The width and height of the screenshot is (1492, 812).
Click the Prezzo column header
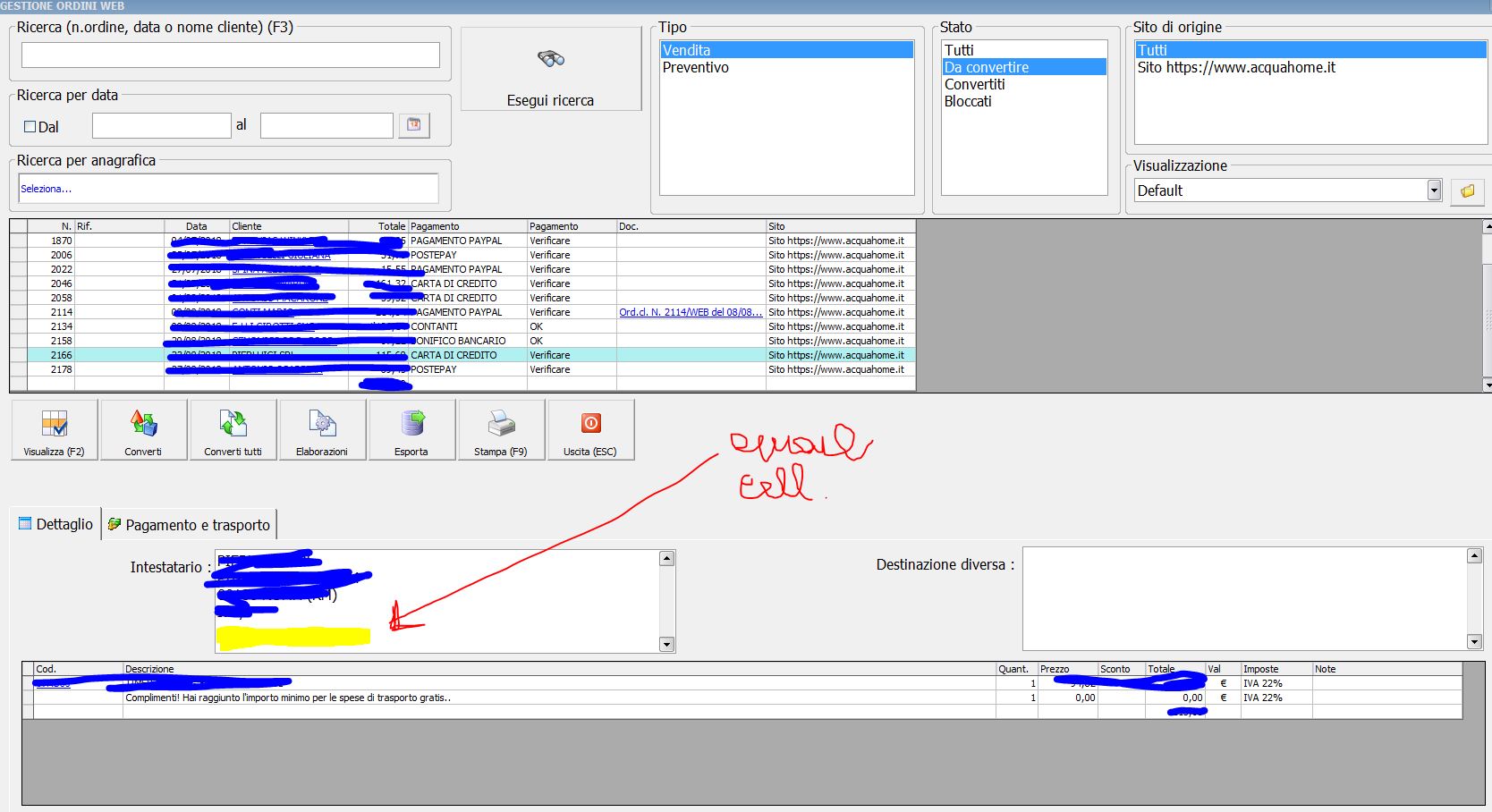click(1067, 669)
